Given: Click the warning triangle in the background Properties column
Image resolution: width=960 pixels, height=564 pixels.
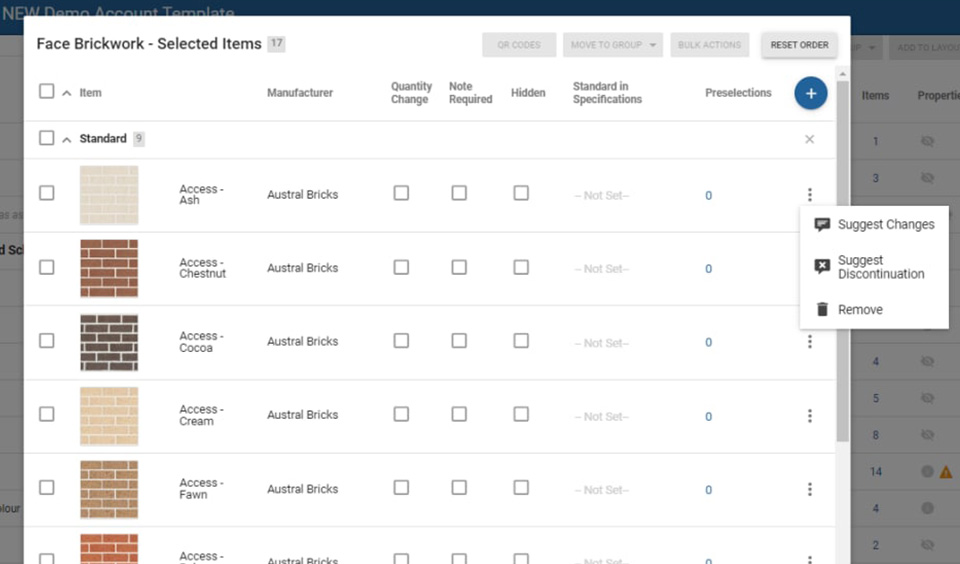Looking at the screenshot, I should tap(946, 472).
